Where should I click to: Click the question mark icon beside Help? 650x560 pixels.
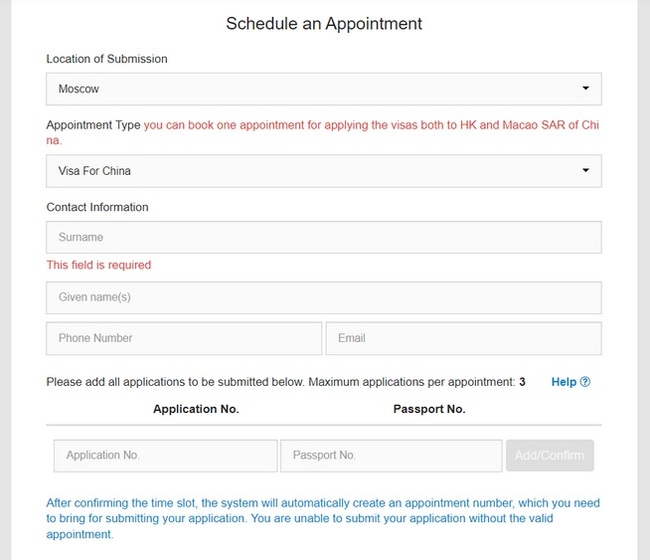pyautogui.click(x=585, y=382)
